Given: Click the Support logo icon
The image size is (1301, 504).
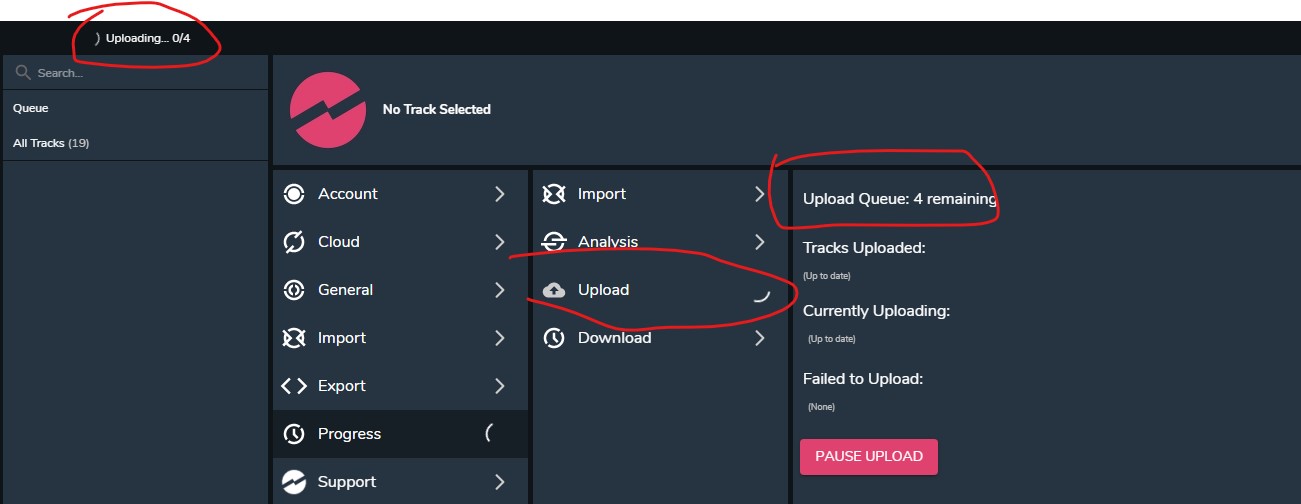Looking at the screenshot, I should [x=294, y=482].
